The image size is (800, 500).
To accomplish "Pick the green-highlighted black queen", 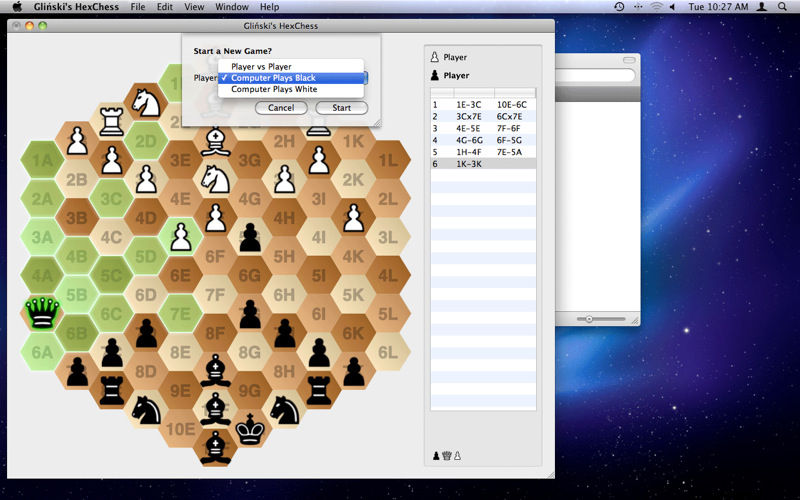I will tap(42, 313).
